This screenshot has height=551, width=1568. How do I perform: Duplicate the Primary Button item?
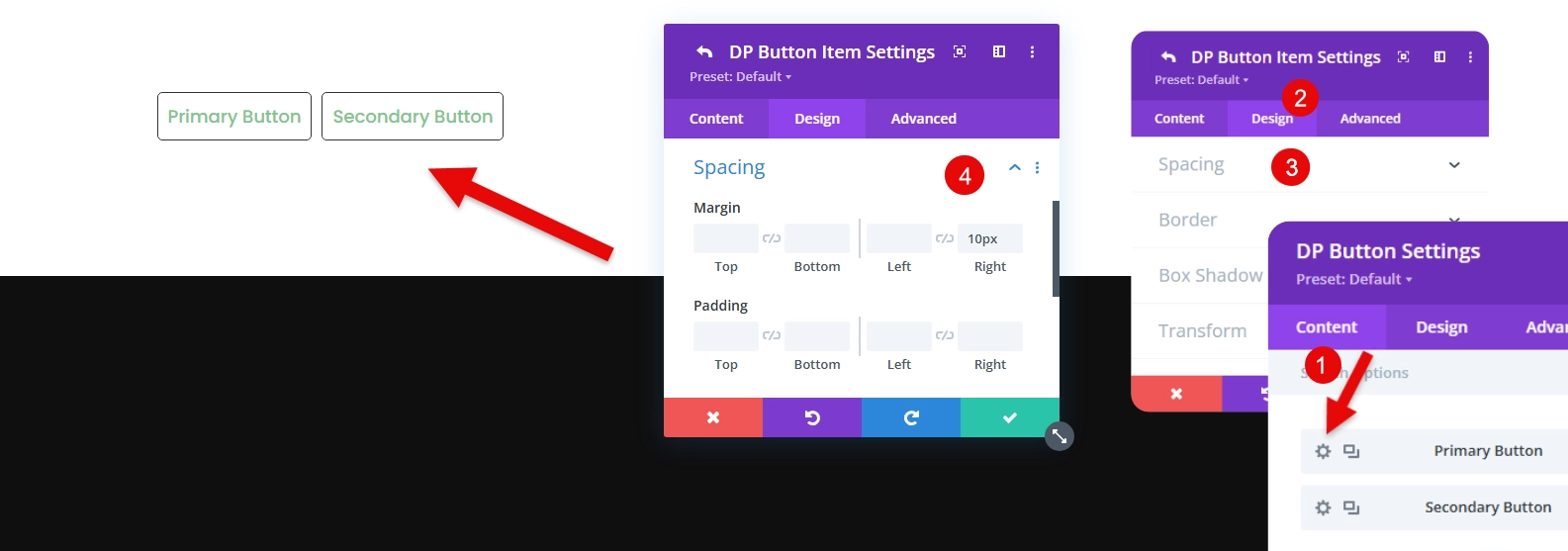(x=1351, y=451)
